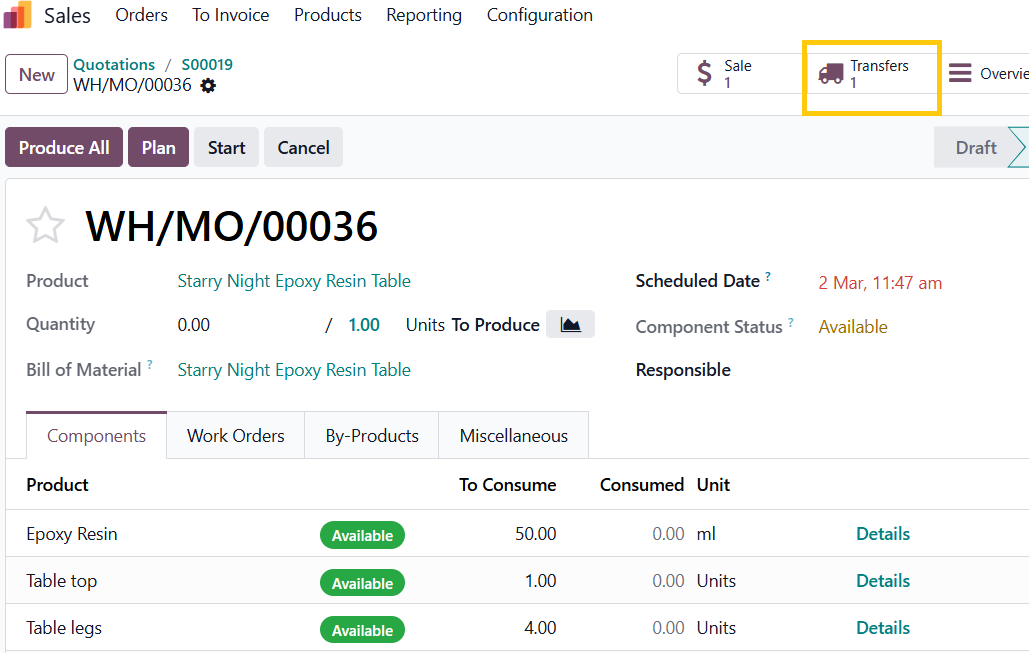Open the Overview hamburger icon button
The width and height of the screenshot is (1029, 653).
960,74
